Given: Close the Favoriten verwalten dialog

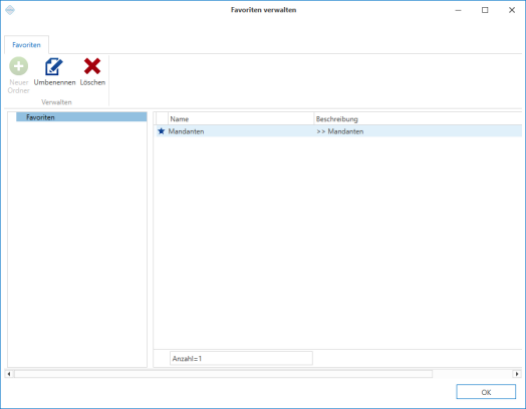Looking at the screenshot, I should [x=512, y=10].
